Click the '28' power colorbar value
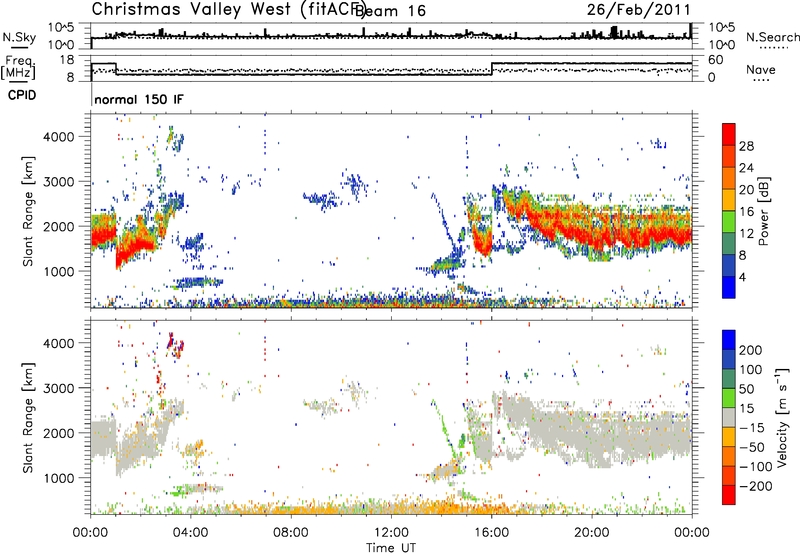This screenshot has width=800, height=554. point(746,146)
